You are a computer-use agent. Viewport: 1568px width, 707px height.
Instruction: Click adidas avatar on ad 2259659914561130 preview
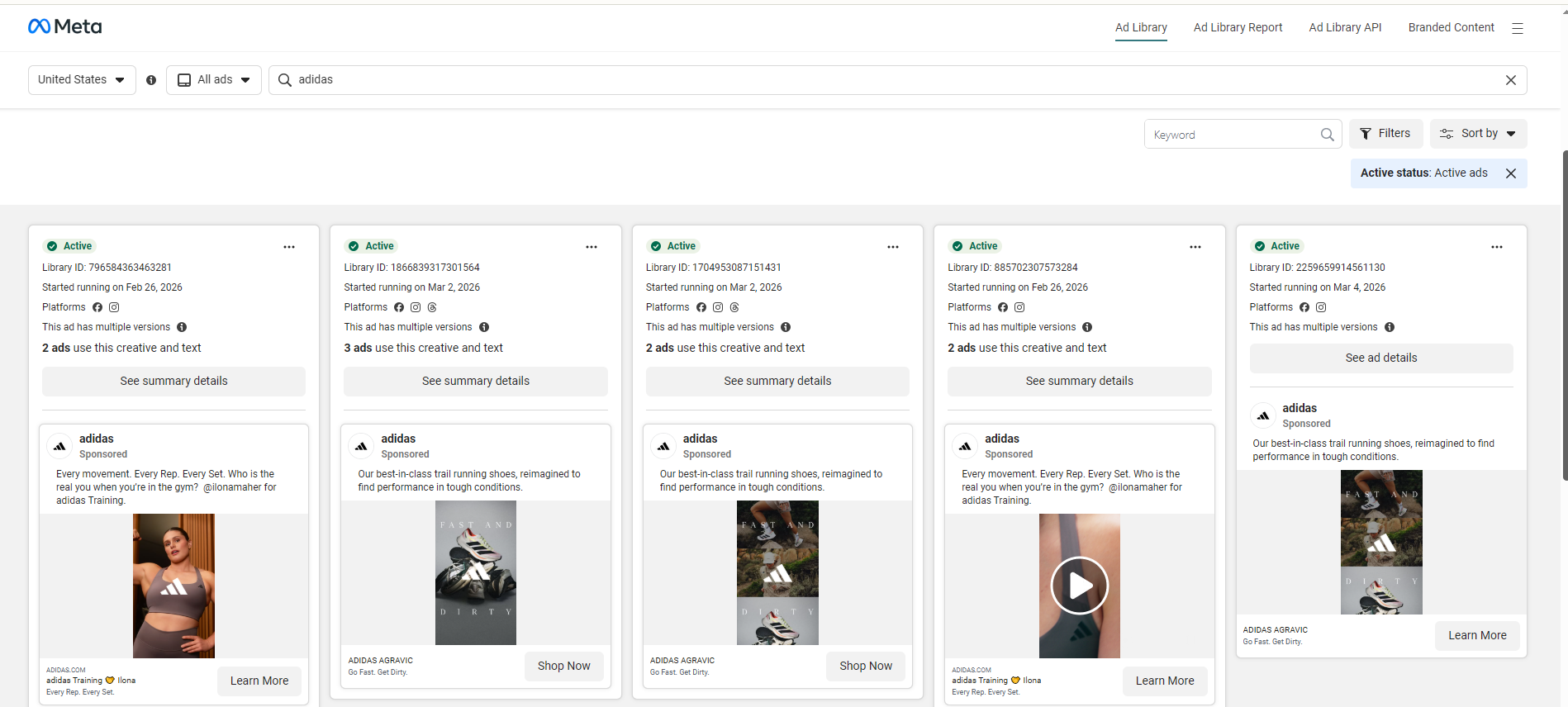tap(1263, 415)
